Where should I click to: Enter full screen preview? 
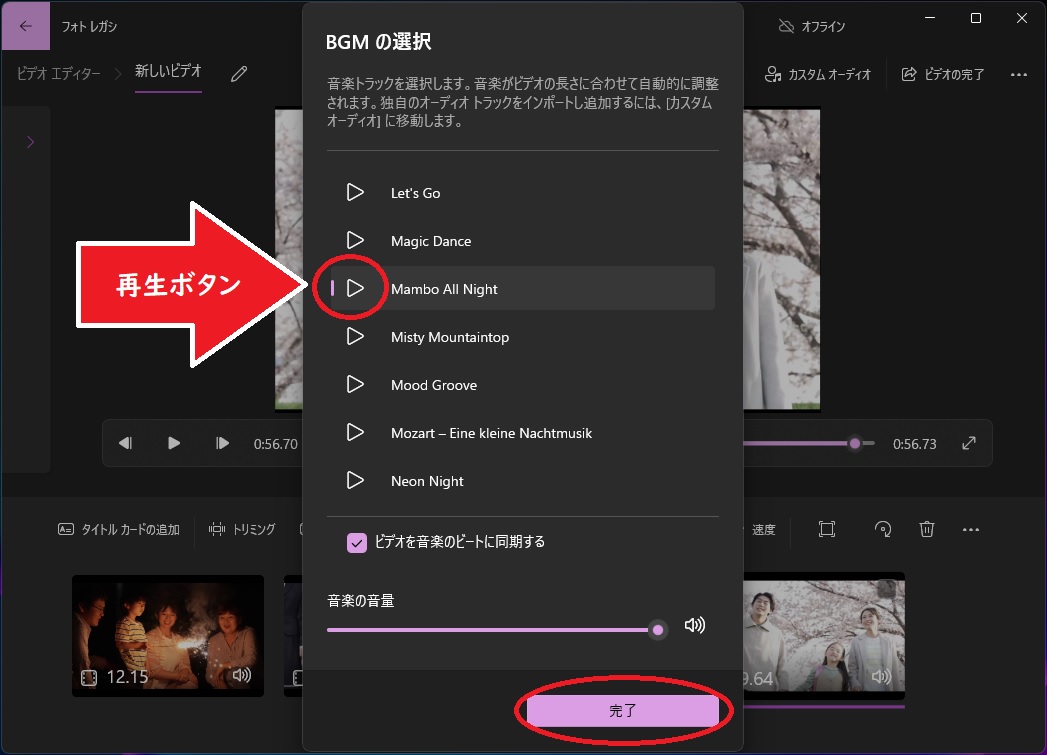coord(969,443)
